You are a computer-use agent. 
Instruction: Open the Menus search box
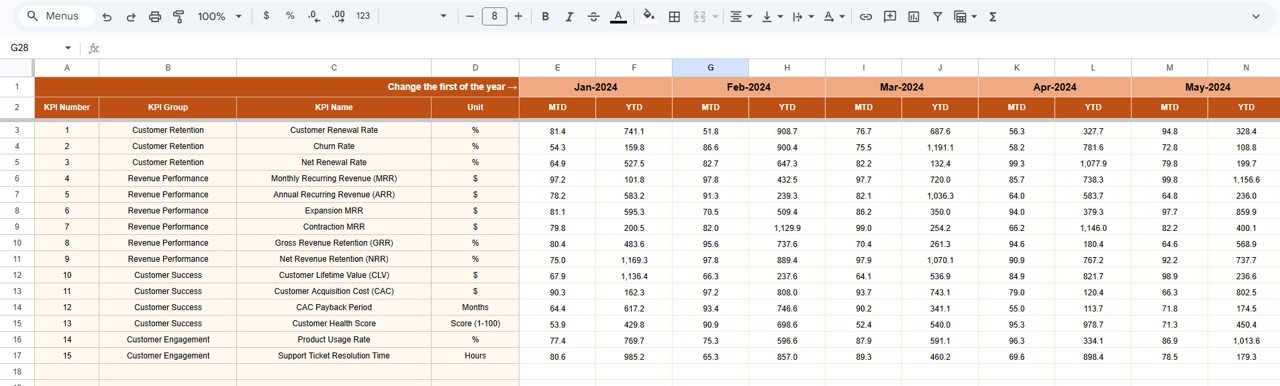pos(58,16)
